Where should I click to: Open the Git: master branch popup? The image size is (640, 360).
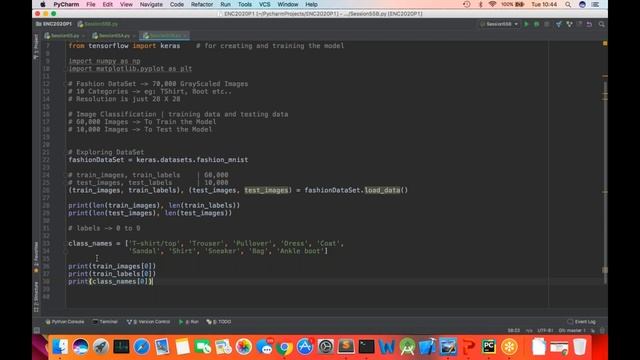coord(572,330)
